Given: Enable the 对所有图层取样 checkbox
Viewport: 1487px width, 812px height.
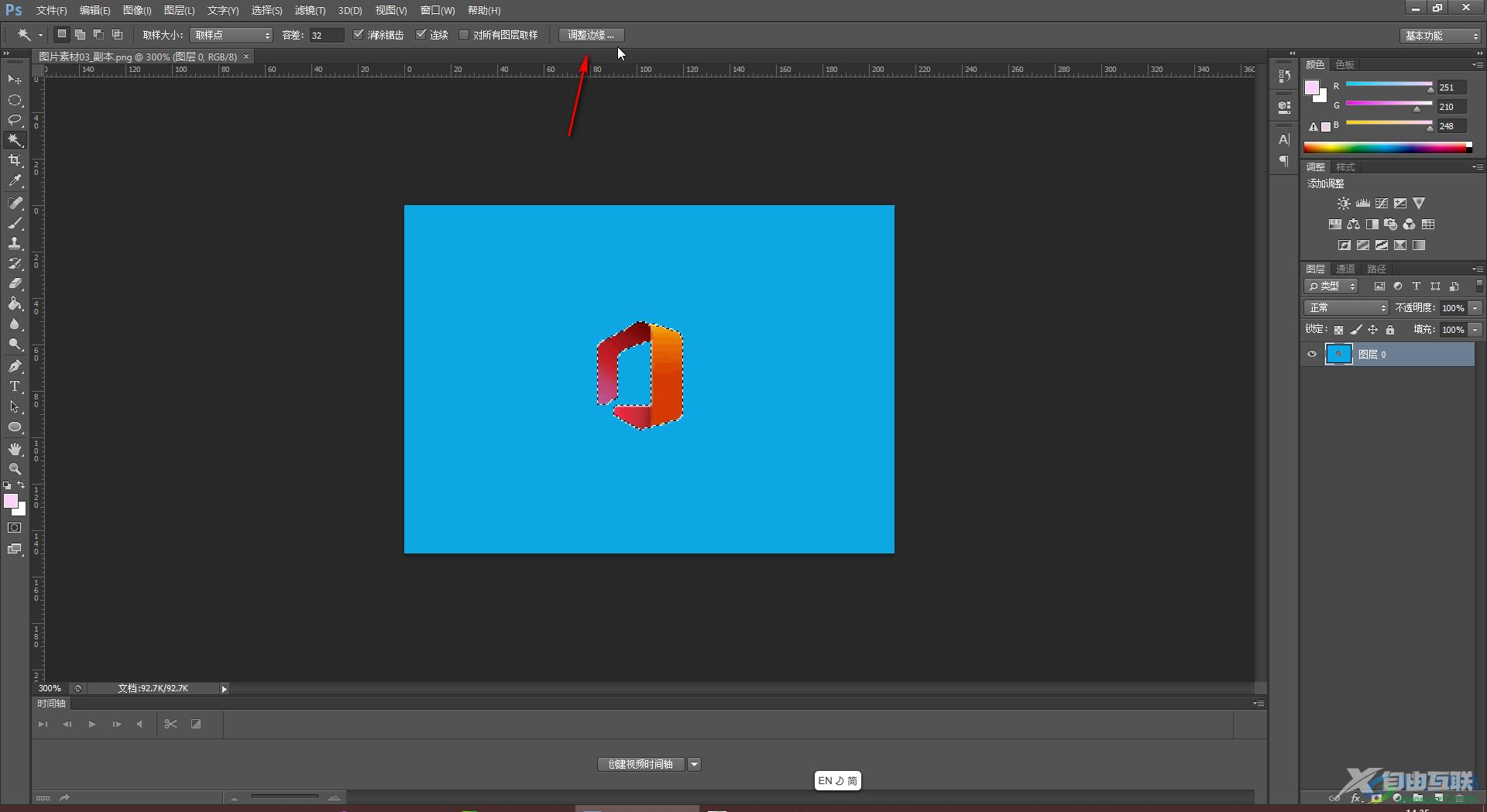Looking at the screenshot, I should point(464,35).
